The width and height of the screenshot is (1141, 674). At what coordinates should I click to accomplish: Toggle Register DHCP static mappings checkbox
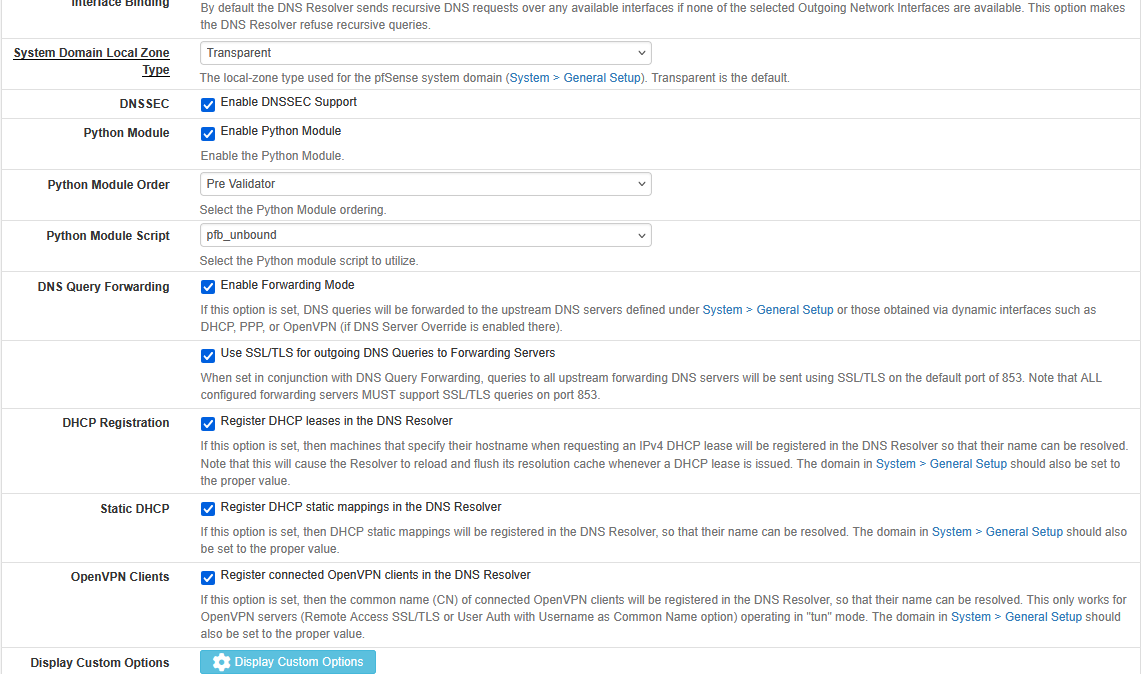(x=208, y=509)
